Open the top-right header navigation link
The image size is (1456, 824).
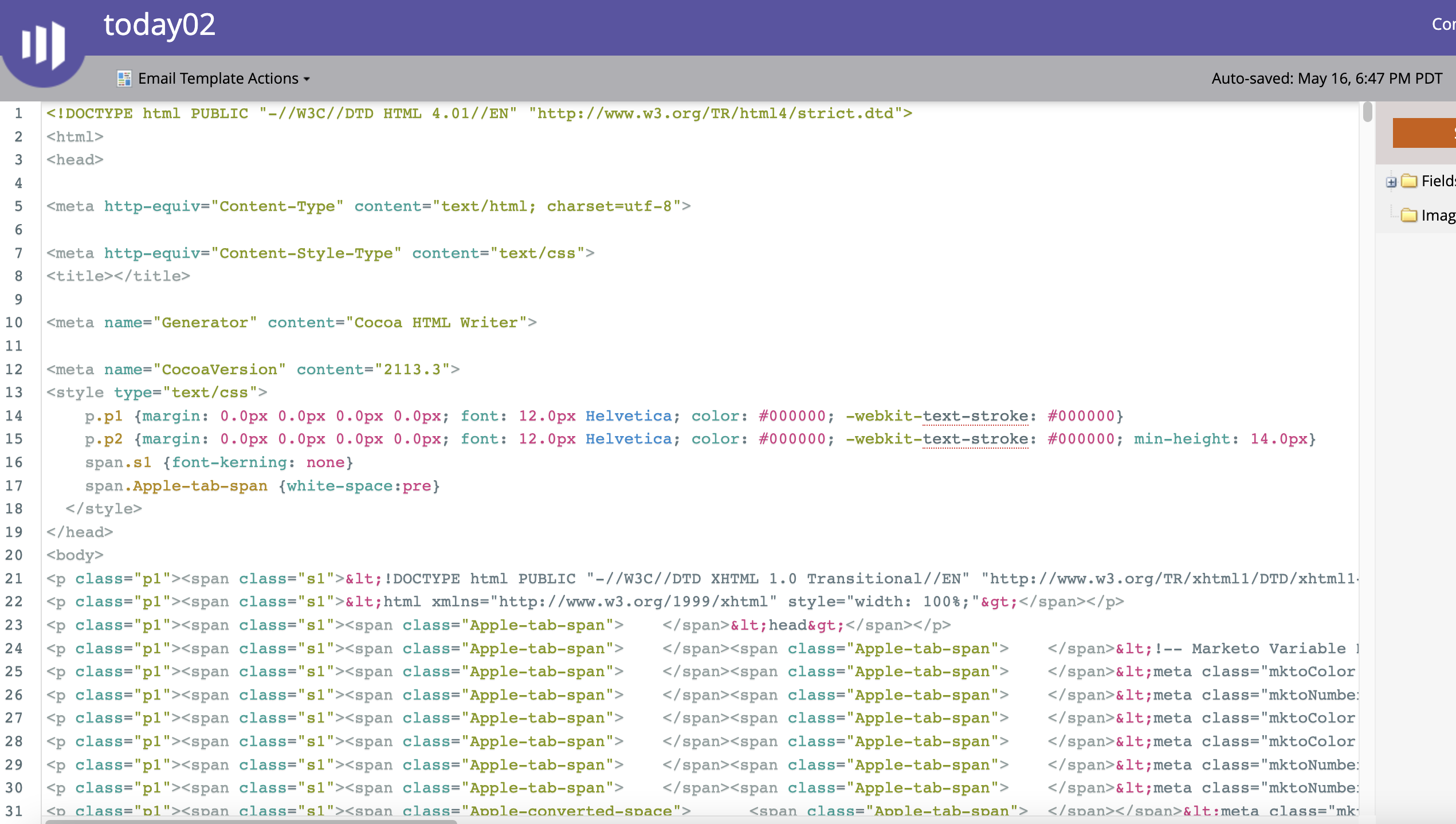pyautogui.click(x=1444, y=24)
